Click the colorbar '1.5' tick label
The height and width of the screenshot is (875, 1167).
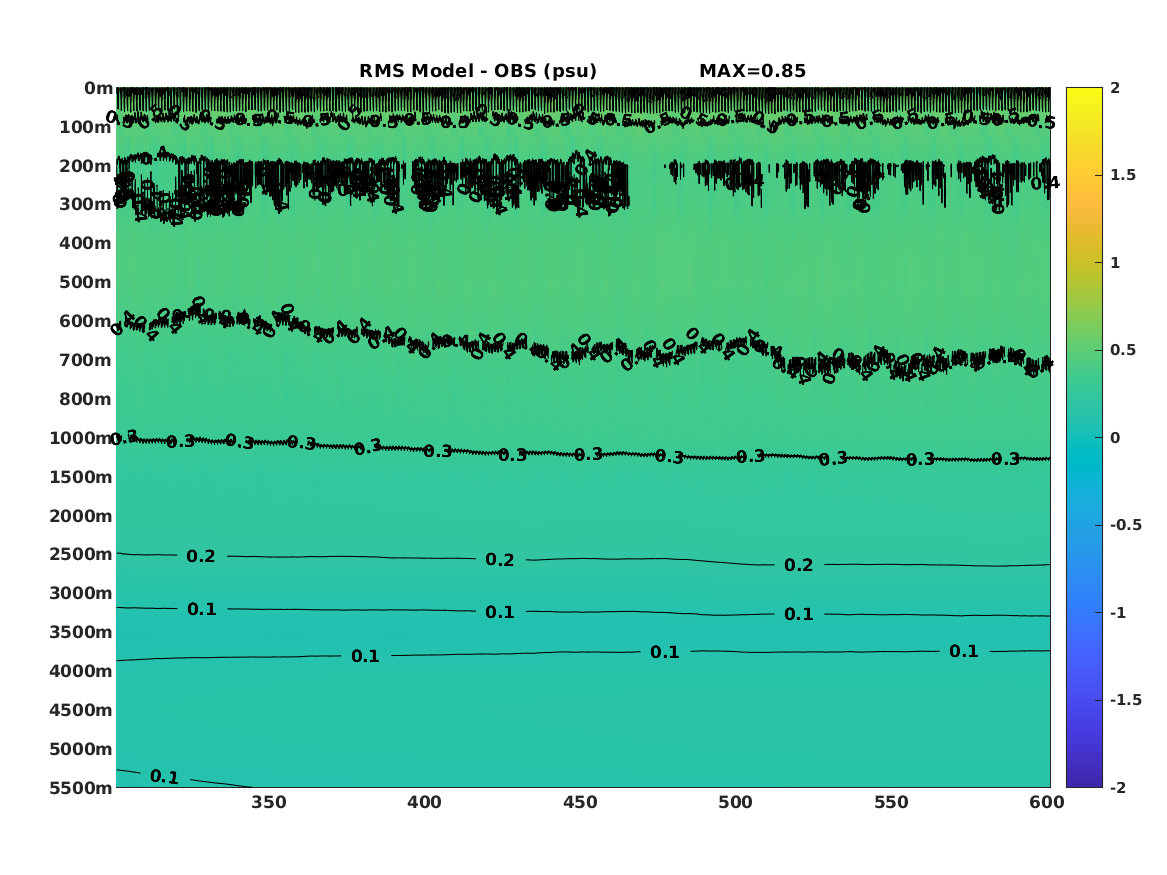point(1123,176)
